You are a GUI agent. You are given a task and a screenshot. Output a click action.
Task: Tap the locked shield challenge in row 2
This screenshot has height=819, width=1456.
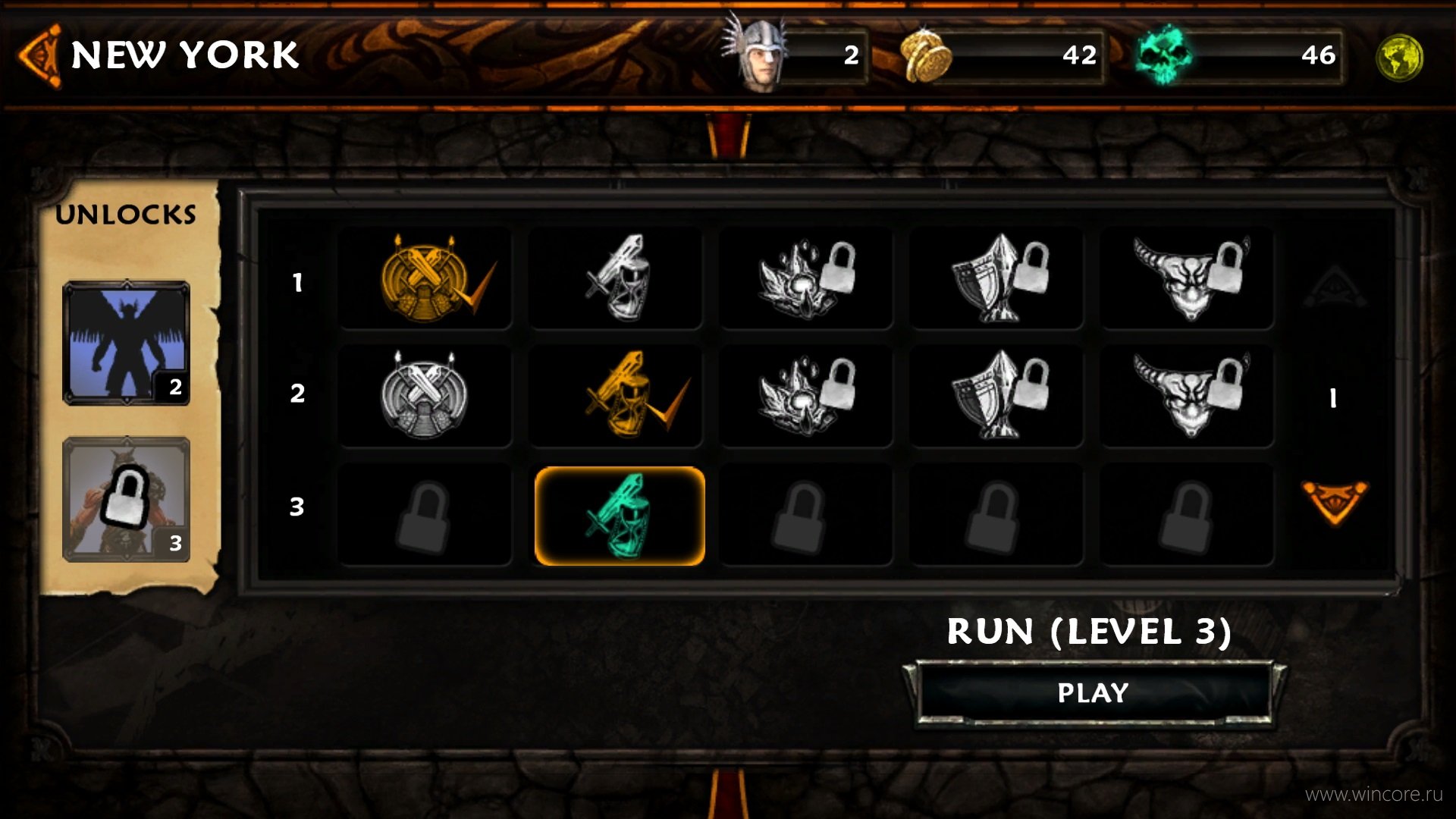tap(996, 395)
